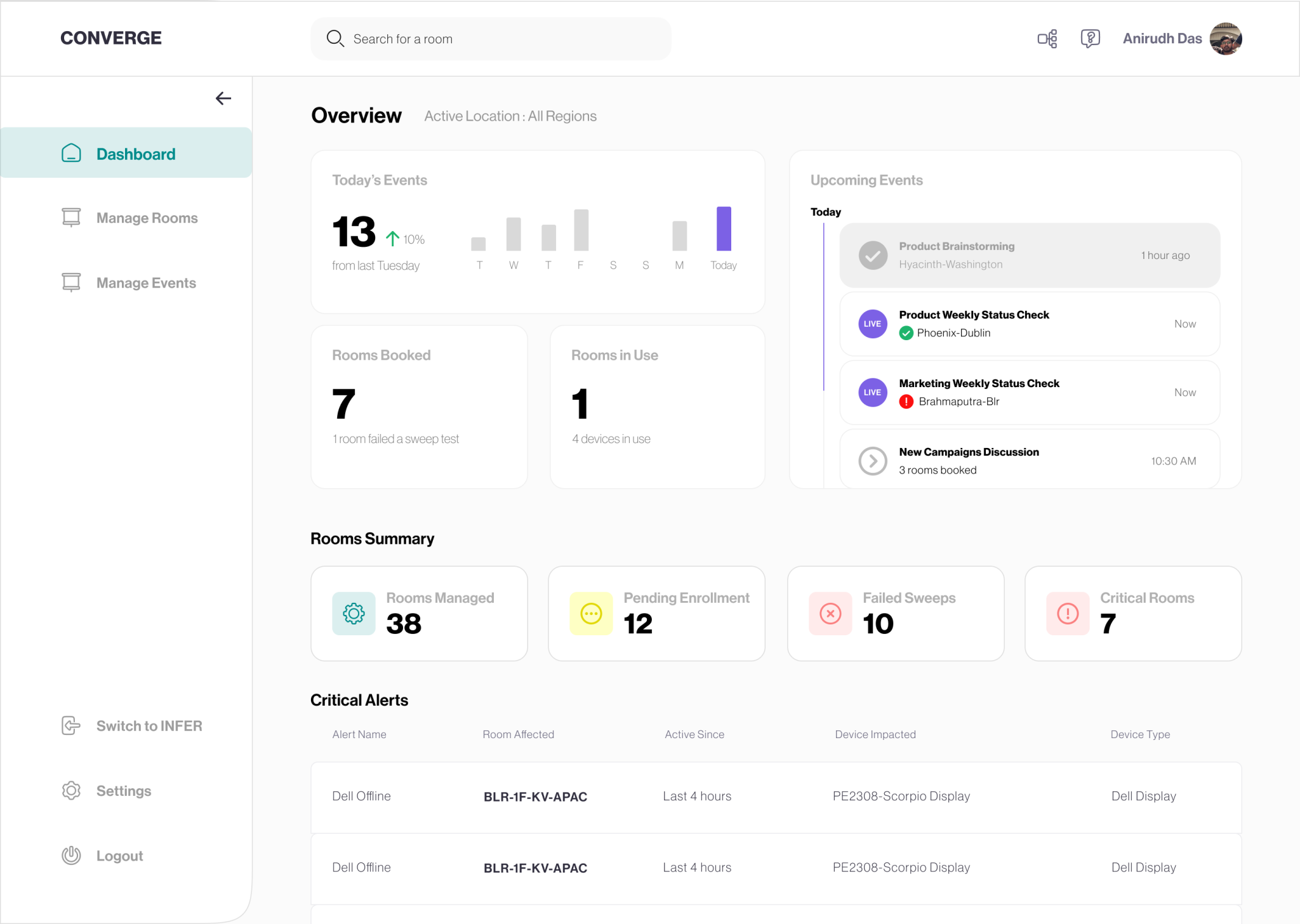Click the Search for a room field

(490, 39)
